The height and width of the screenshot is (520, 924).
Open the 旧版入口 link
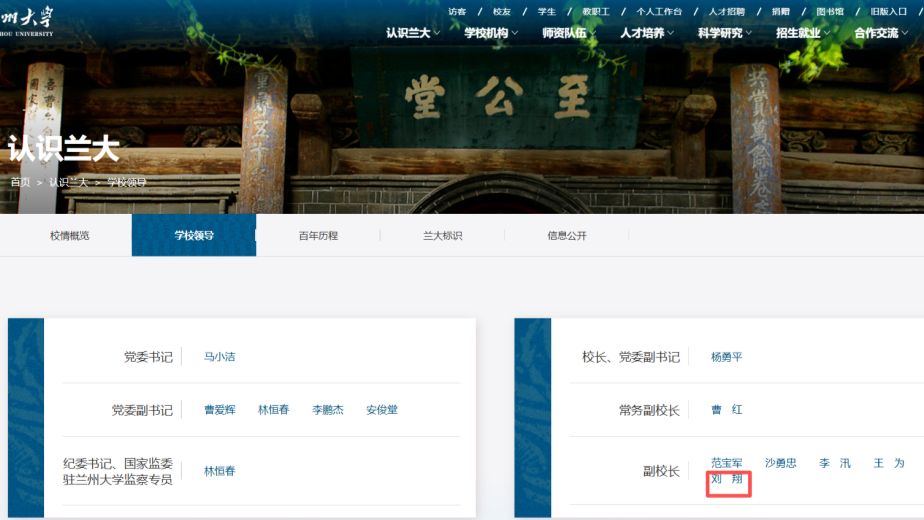tap(889, 11)
